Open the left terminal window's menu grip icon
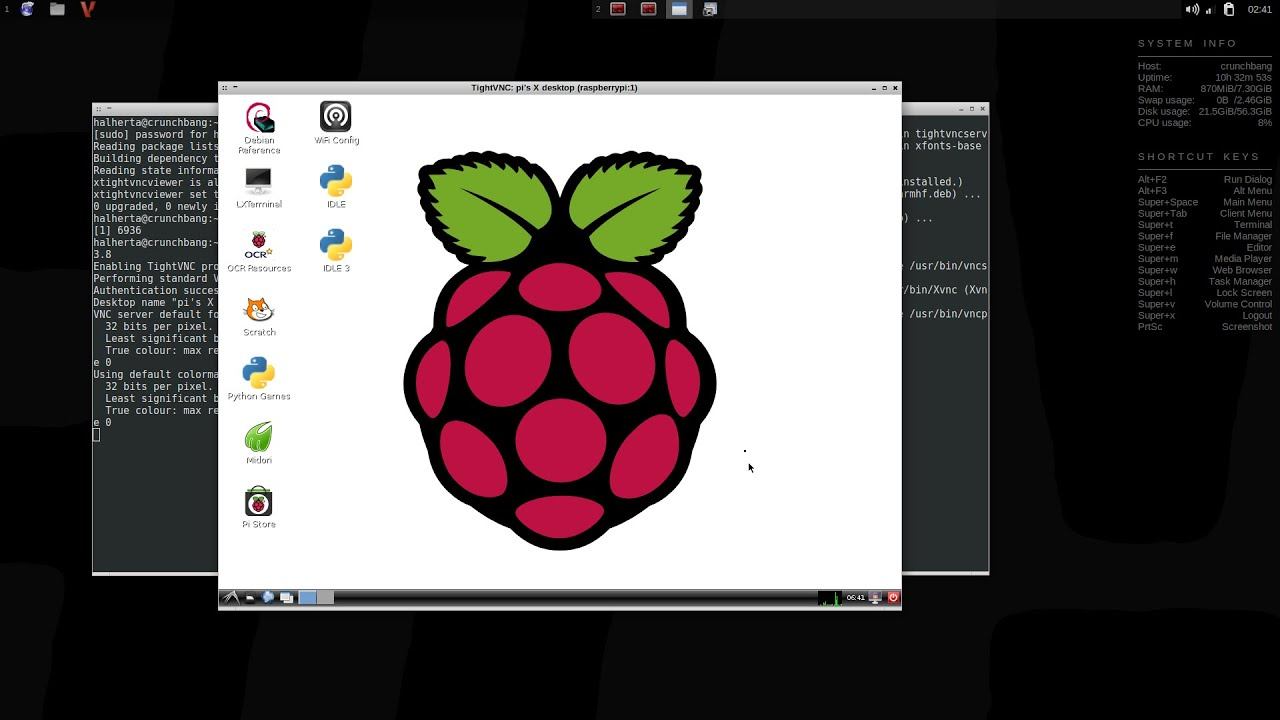1280x720 pixels. click(98, 109)
